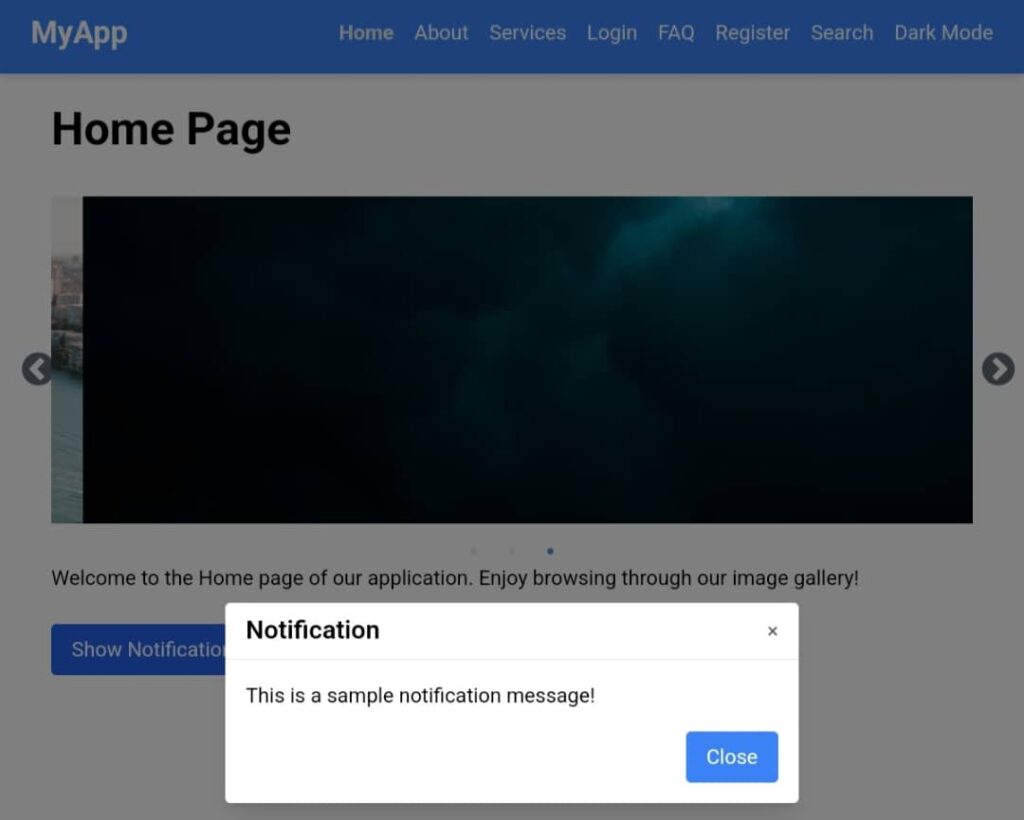Open the Services nav item
1024x820 pixels.
527,33
